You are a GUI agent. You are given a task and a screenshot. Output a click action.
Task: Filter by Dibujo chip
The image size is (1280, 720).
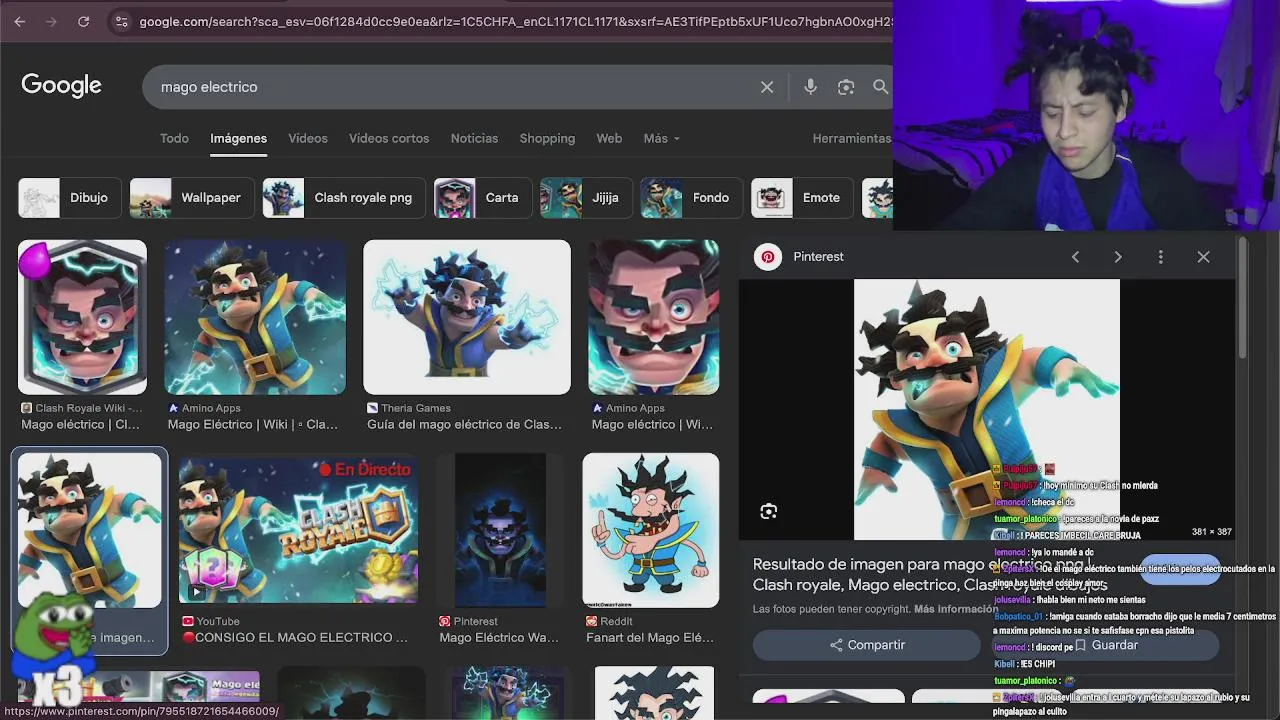(x=70, y=198)
